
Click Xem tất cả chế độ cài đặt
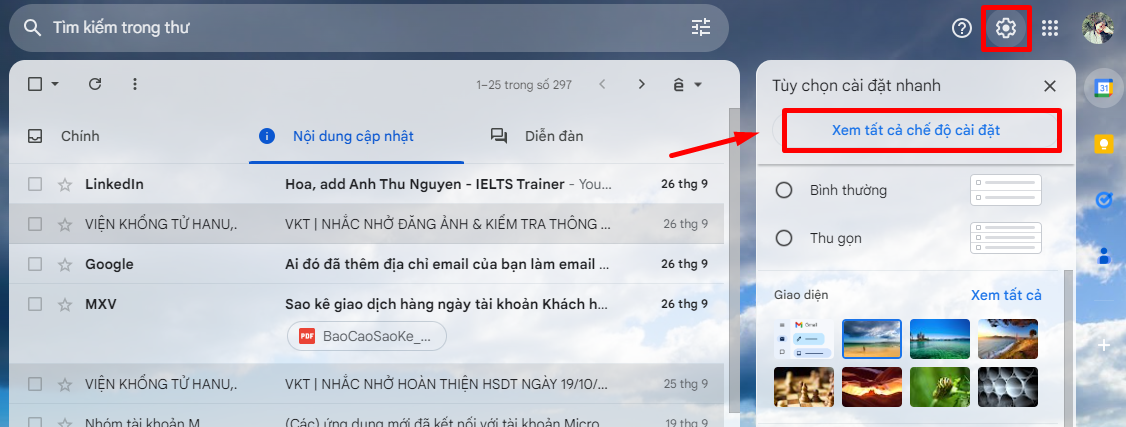pos(916,131)
